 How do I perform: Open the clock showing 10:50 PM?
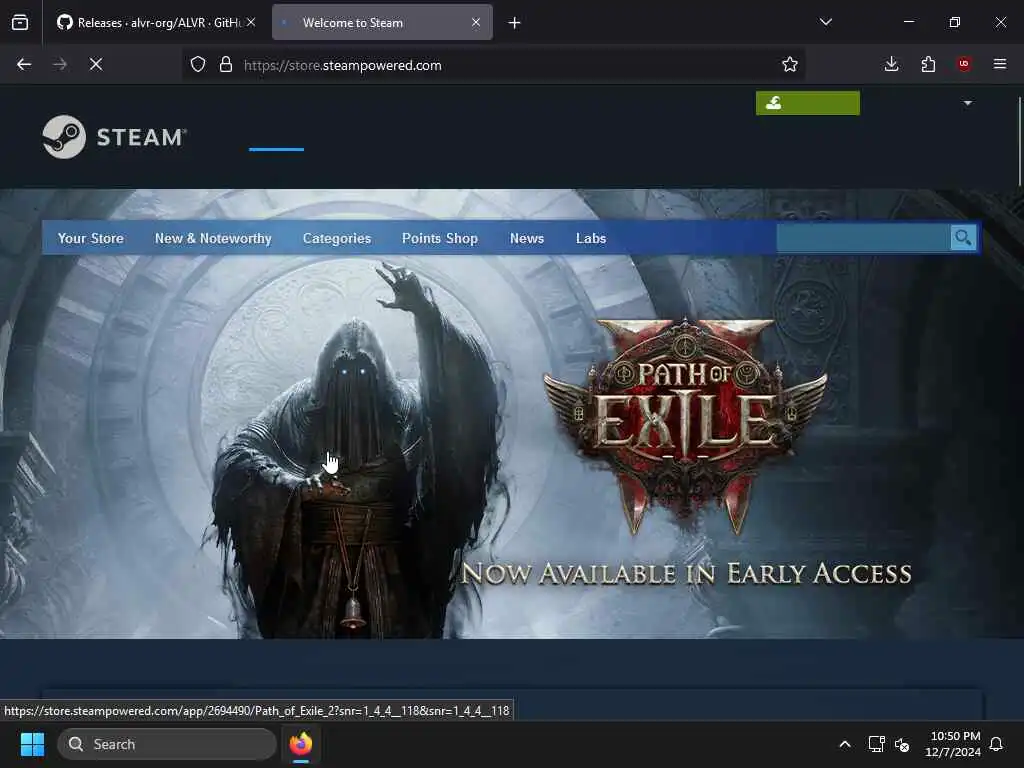(x=953, y=744)
